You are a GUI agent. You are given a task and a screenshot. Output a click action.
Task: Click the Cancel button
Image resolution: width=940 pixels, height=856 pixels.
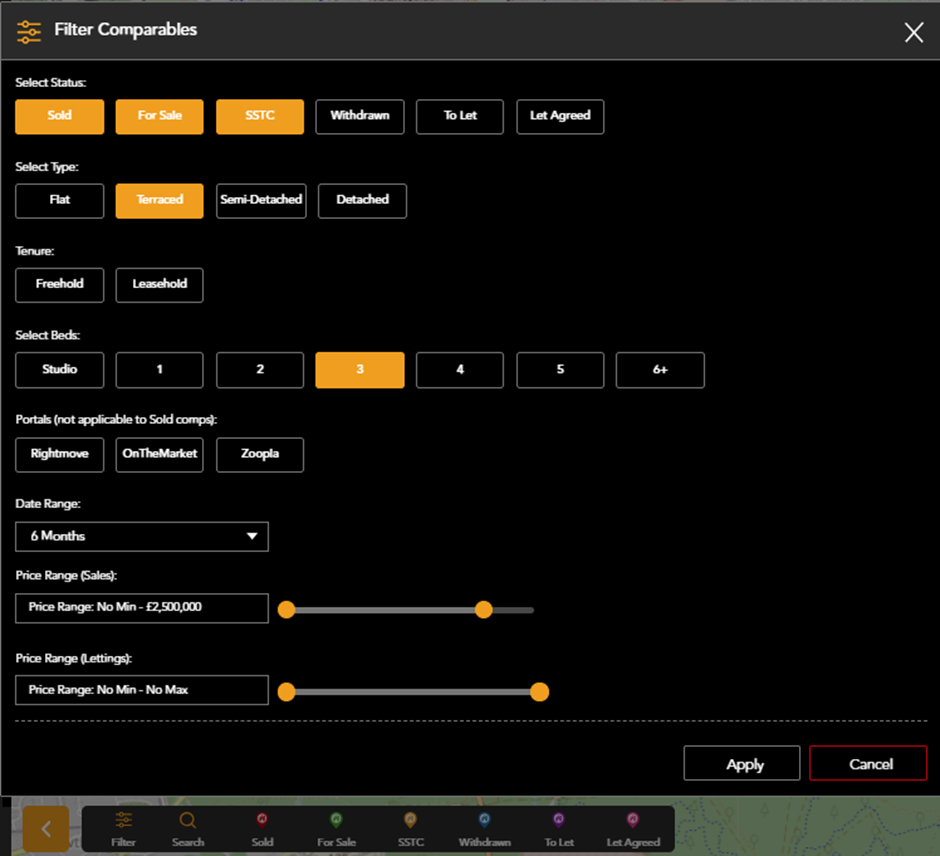869,764
